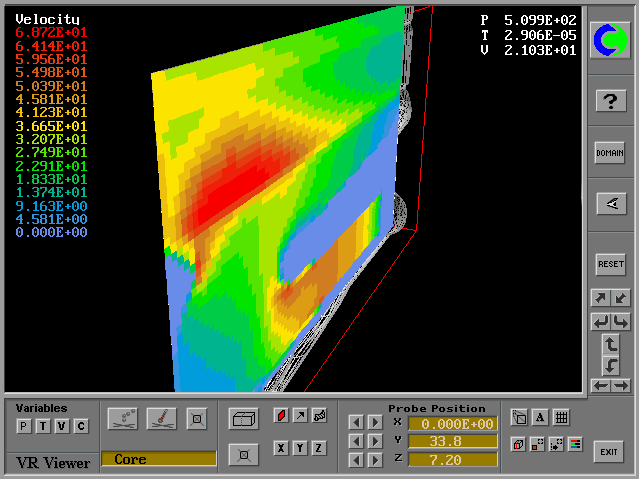Screen dimensions: 639x479
Task: Open help with the question mark
Action: 610,100
